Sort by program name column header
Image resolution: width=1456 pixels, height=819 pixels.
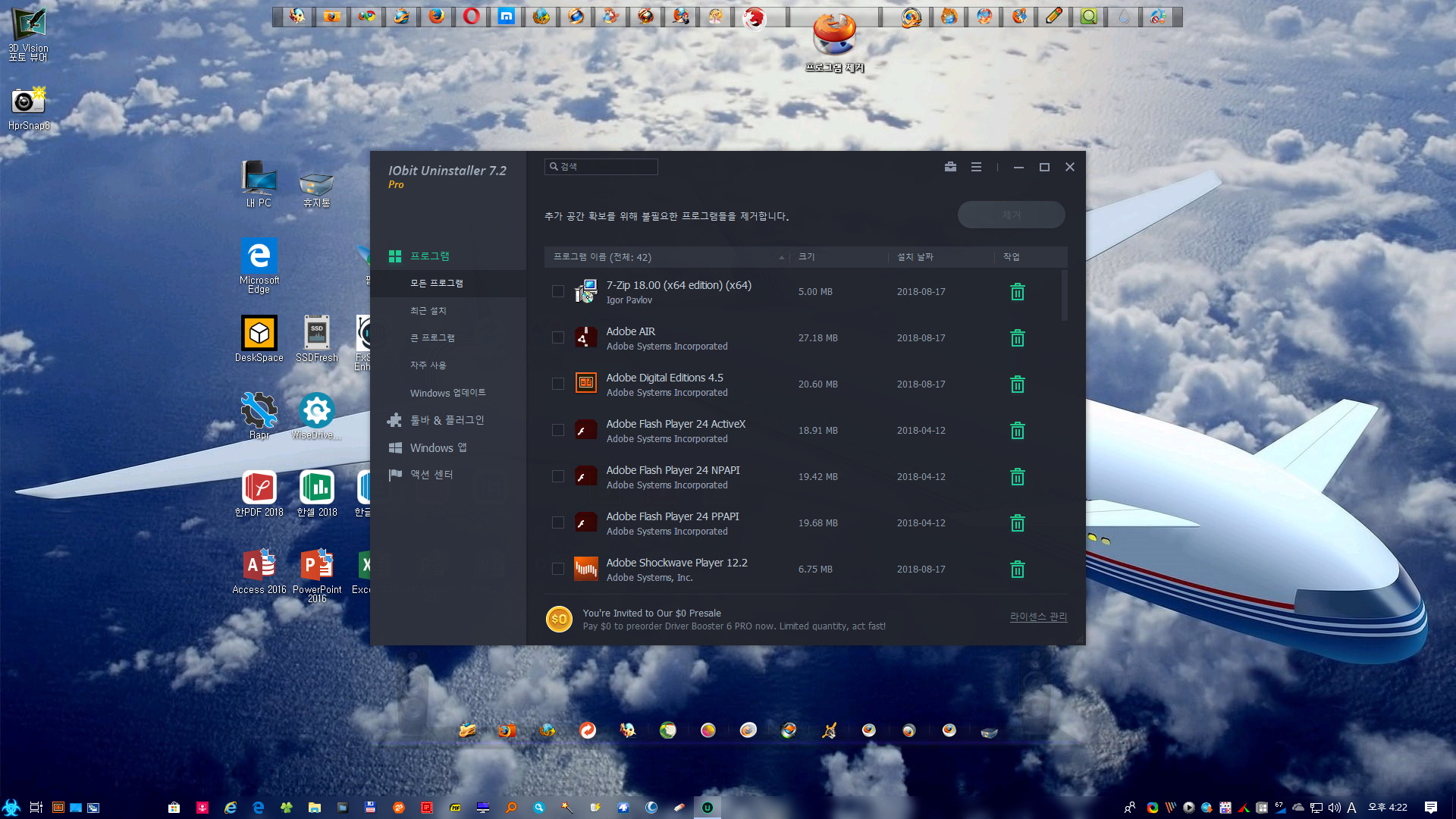tap(667, 257)
